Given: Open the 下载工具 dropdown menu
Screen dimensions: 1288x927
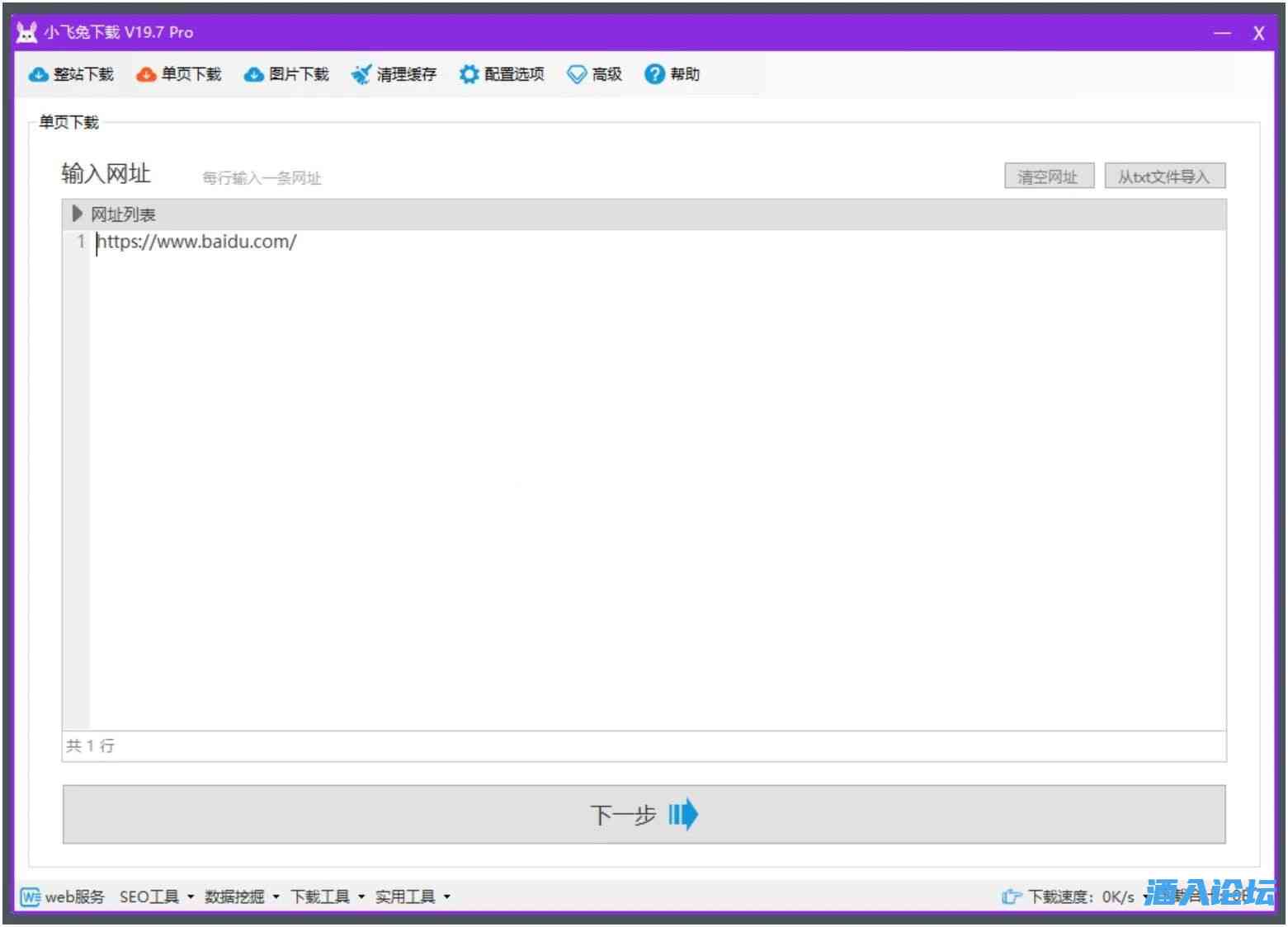Looking at the screenshot, I should pyautogui.click(x=327, y=896).
